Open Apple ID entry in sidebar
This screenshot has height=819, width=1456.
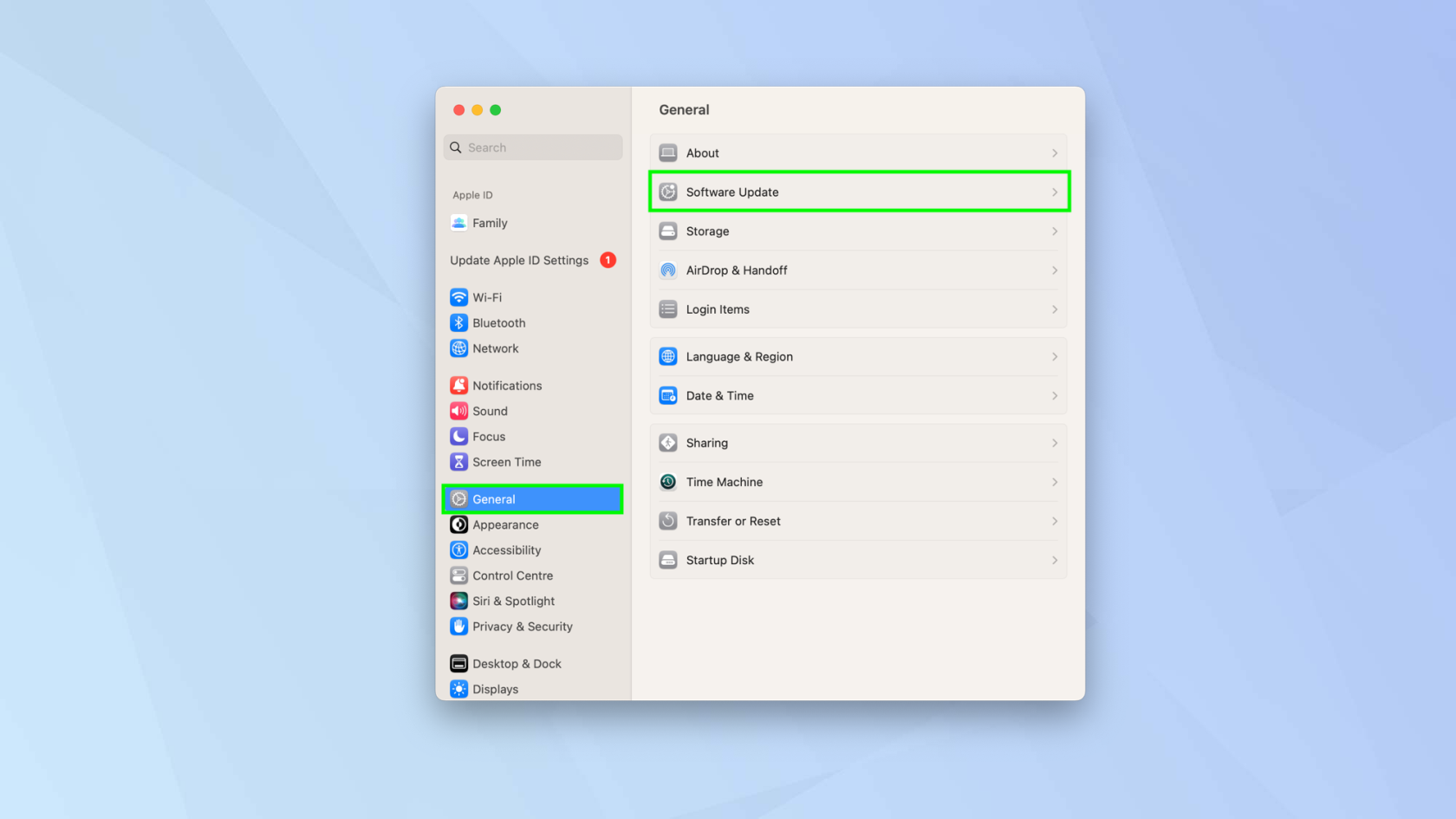[472, 195]
